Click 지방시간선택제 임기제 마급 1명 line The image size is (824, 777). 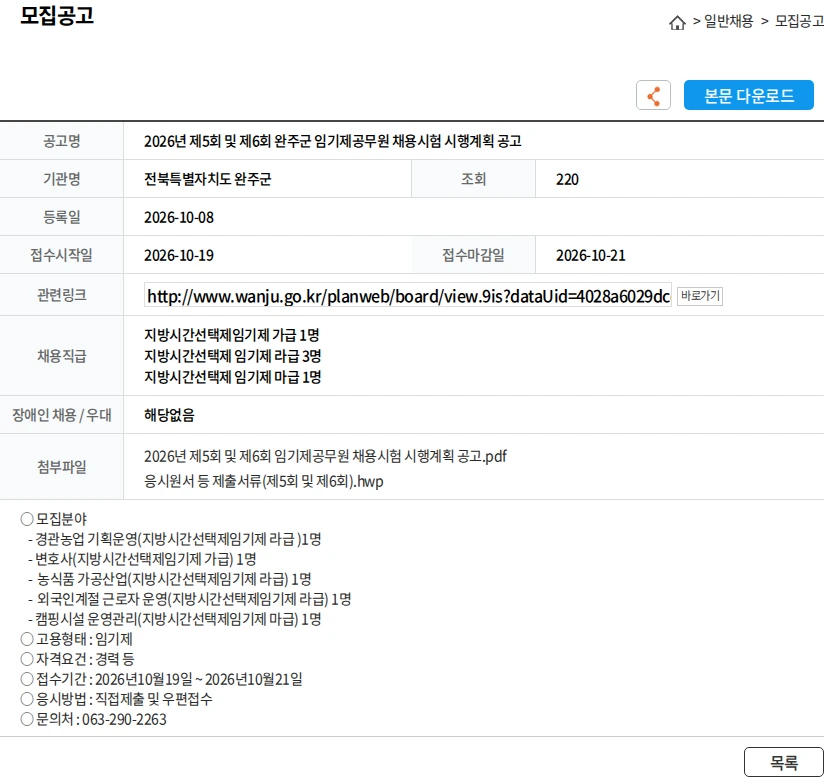[x=233, y=377]
